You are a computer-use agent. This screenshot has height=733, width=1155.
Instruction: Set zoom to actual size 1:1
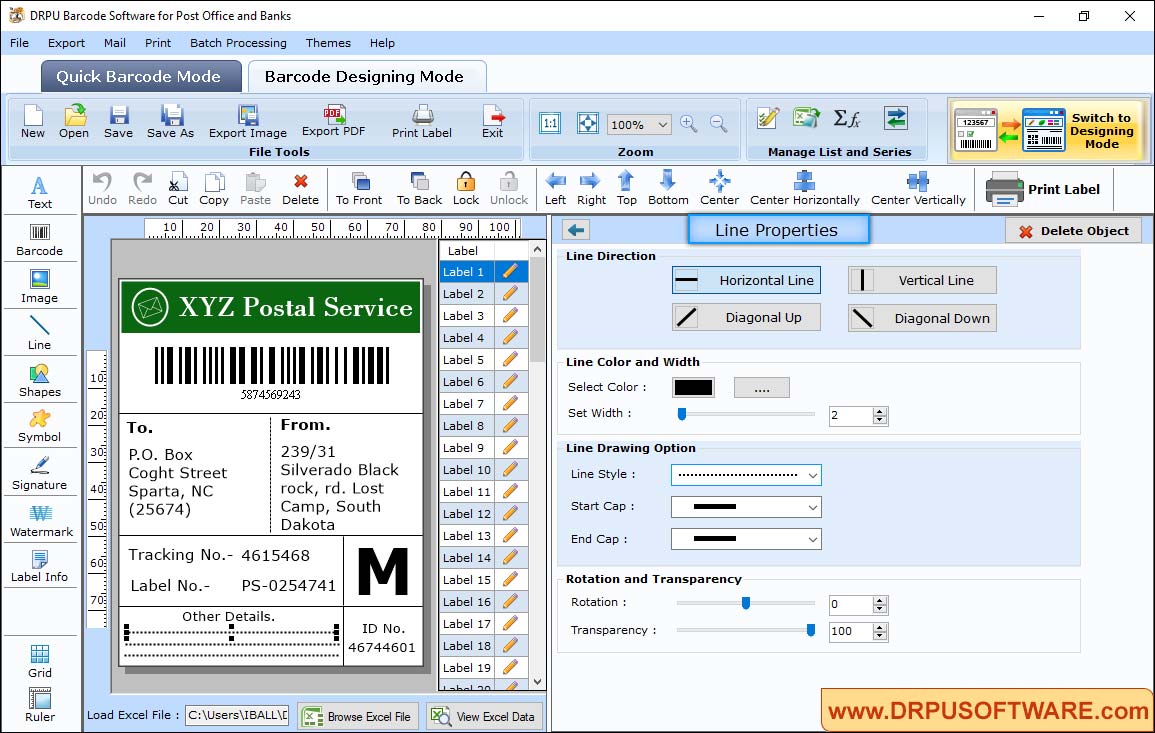click(x=550, y=123)
